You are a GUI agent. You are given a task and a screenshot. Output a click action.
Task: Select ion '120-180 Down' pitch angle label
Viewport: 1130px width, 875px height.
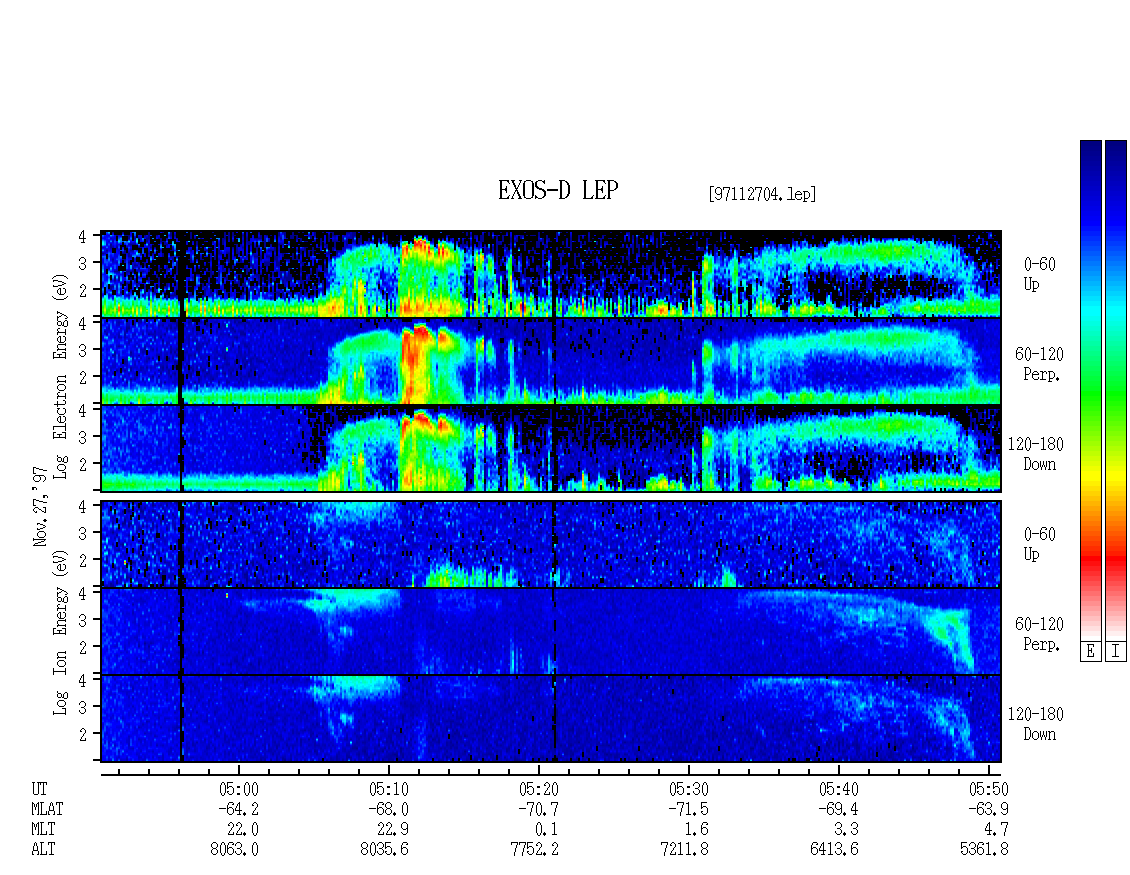pos(1036,724)
